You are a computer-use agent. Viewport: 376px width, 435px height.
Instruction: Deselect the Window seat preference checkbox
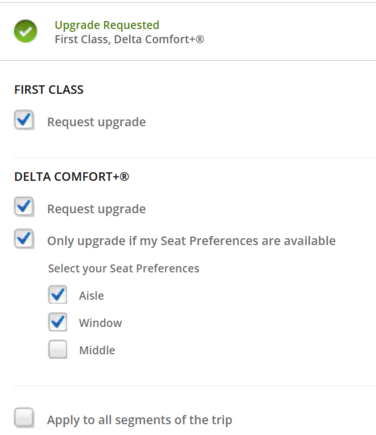pos(58,322)
